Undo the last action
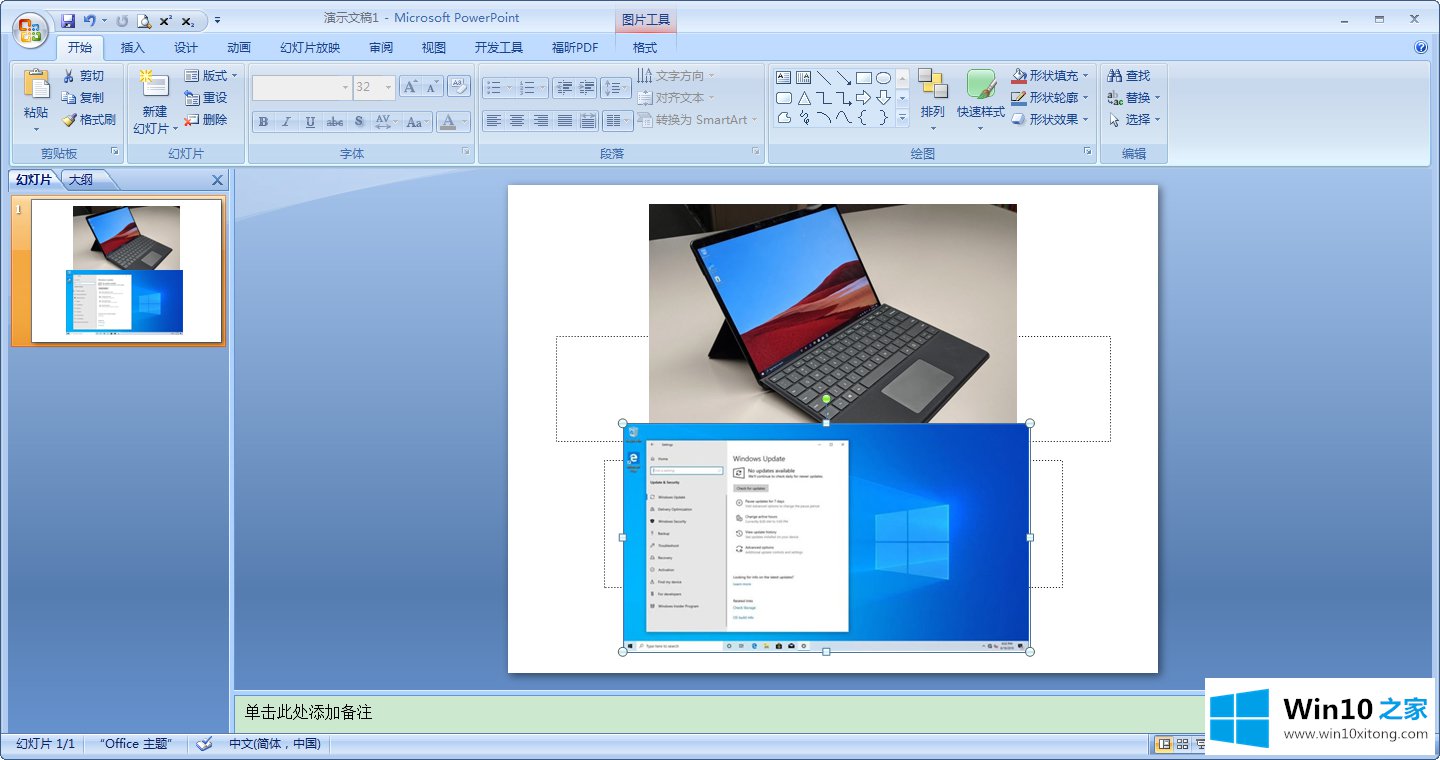 [89, 20]
